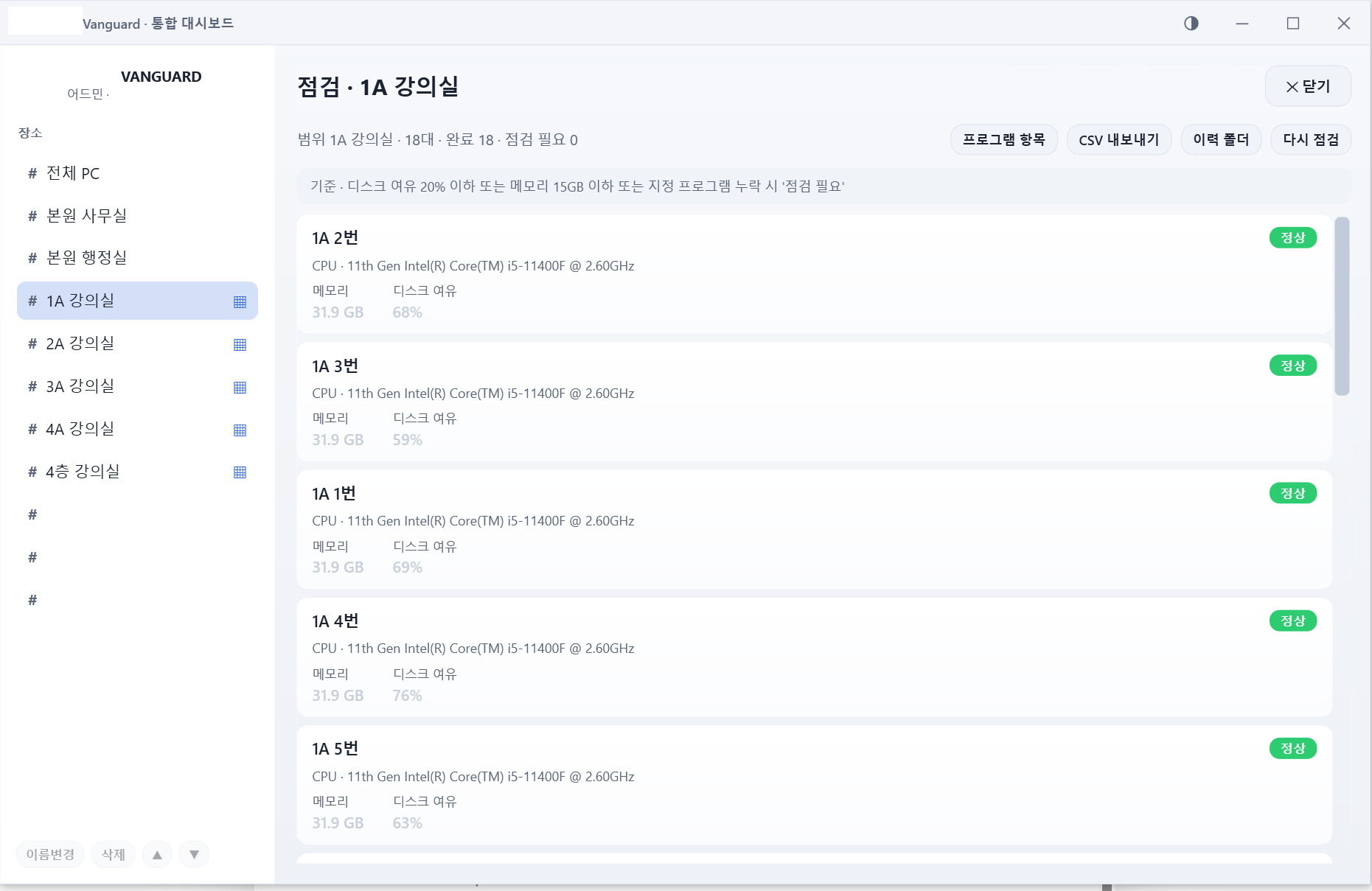The image size is (1372, 891).
Task: Click the 정상 badge on 1A 5번
Action: click(x=1292, y=748)
